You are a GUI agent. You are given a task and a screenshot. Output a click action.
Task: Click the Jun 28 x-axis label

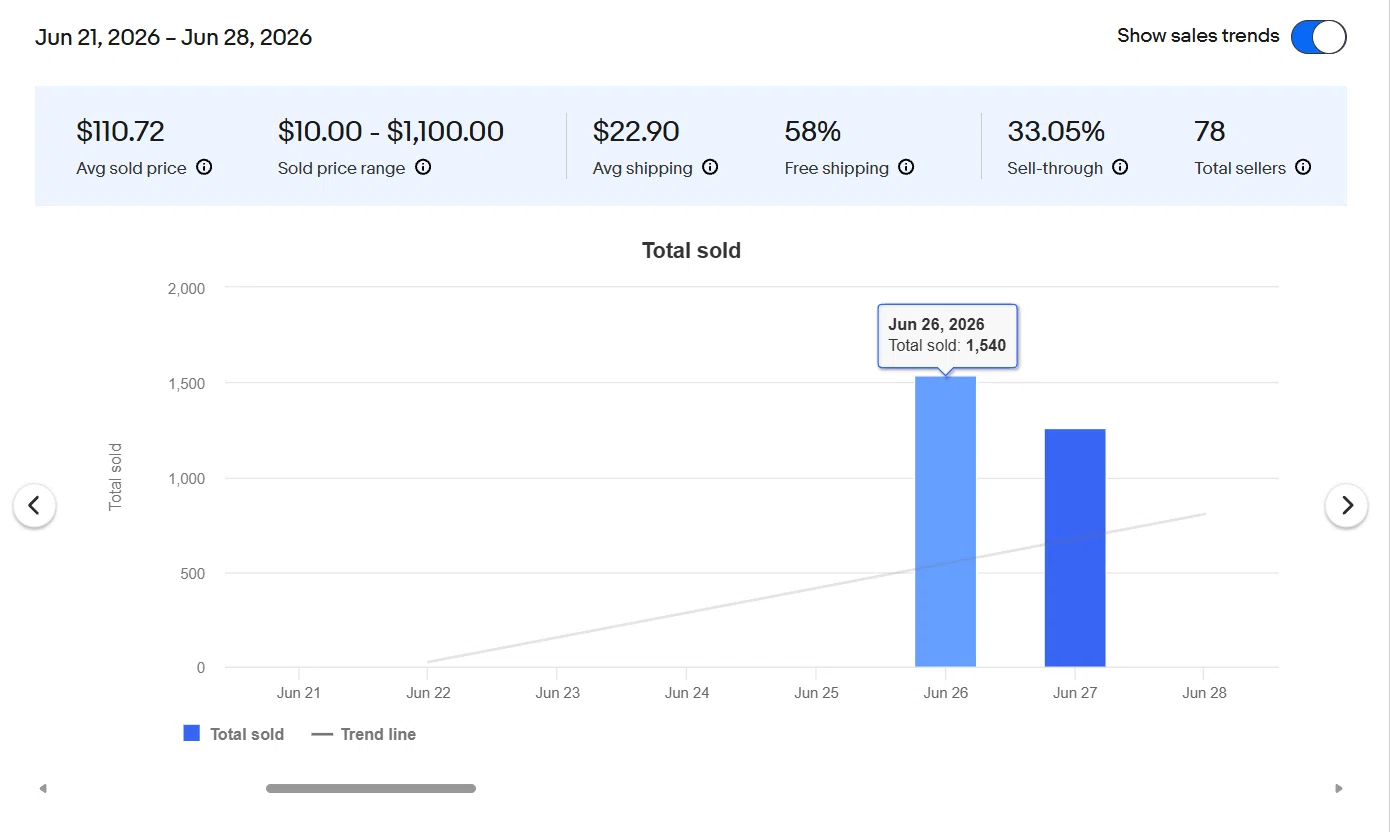[1204, 692]
